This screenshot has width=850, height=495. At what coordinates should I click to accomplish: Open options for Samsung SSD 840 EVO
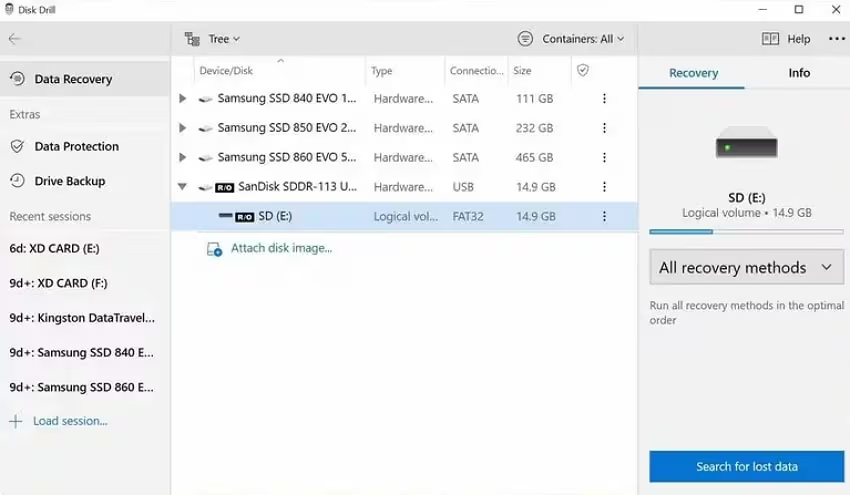click(604, 99)
